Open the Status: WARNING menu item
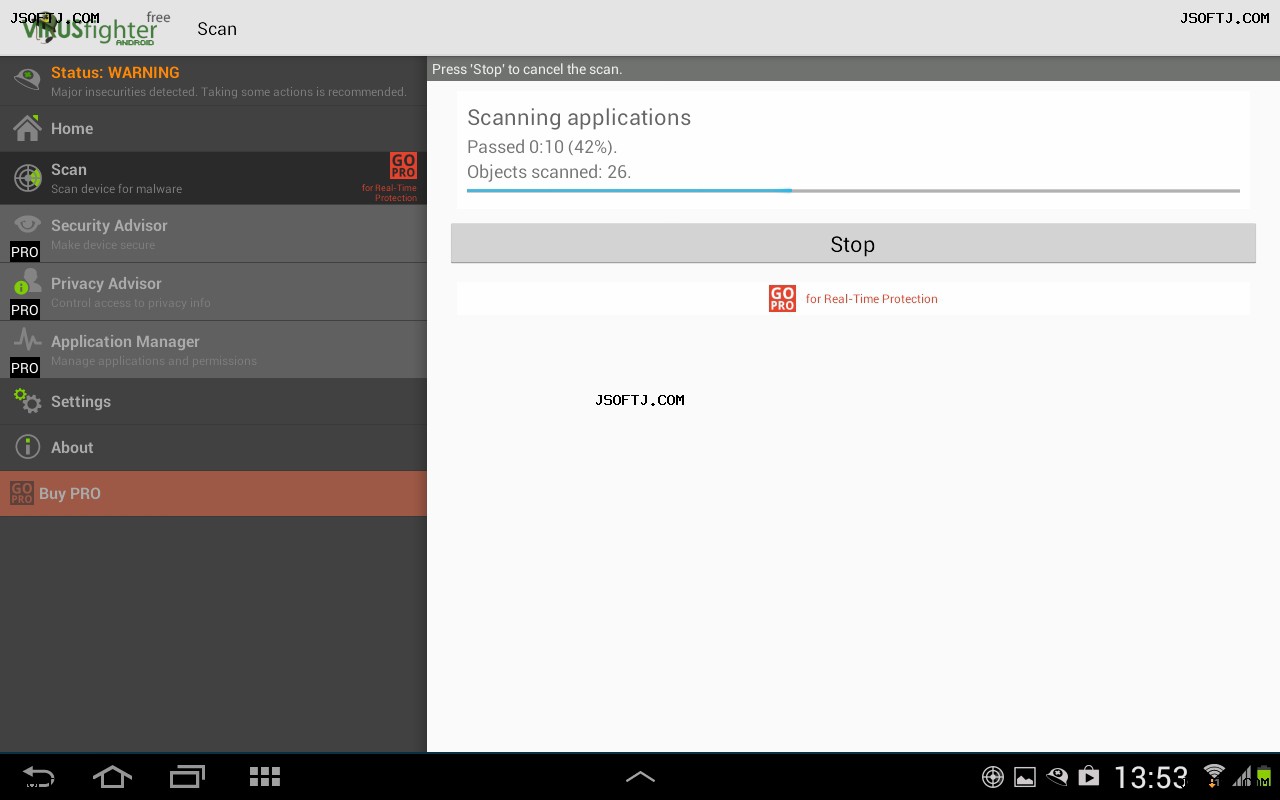 (x=213, y=81)
